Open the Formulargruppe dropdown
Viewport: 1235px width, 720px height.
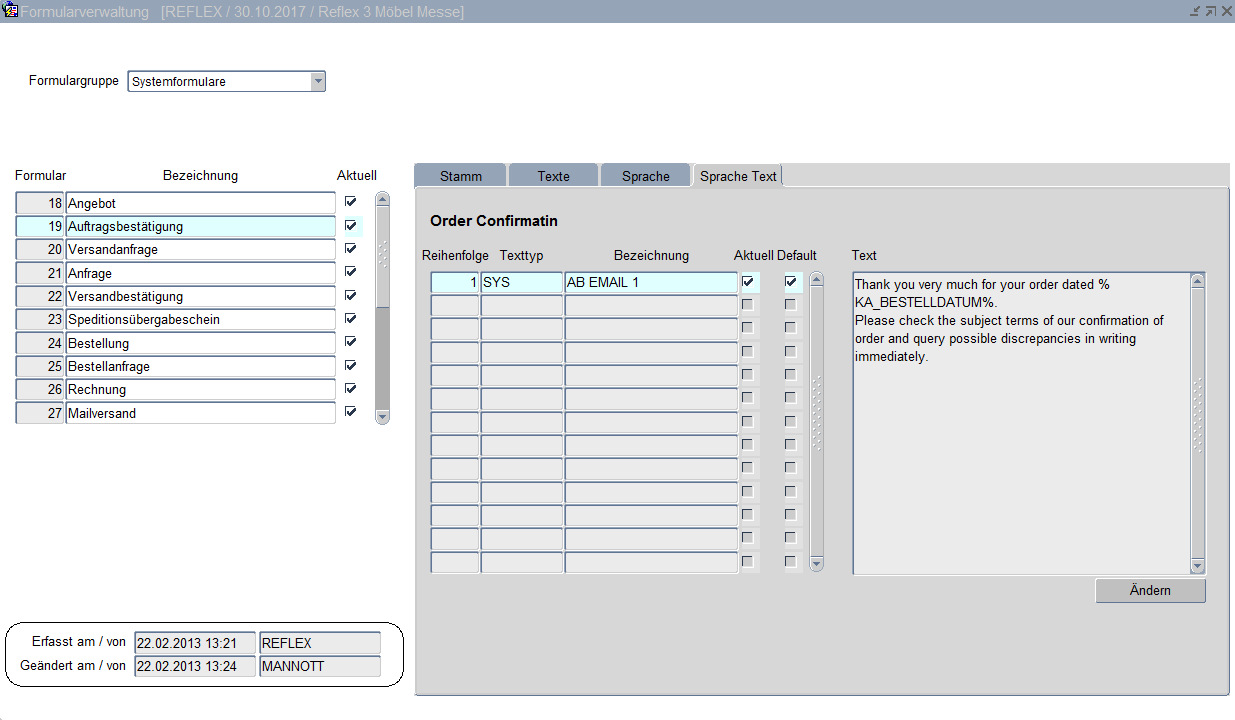[x=318, y=82]
